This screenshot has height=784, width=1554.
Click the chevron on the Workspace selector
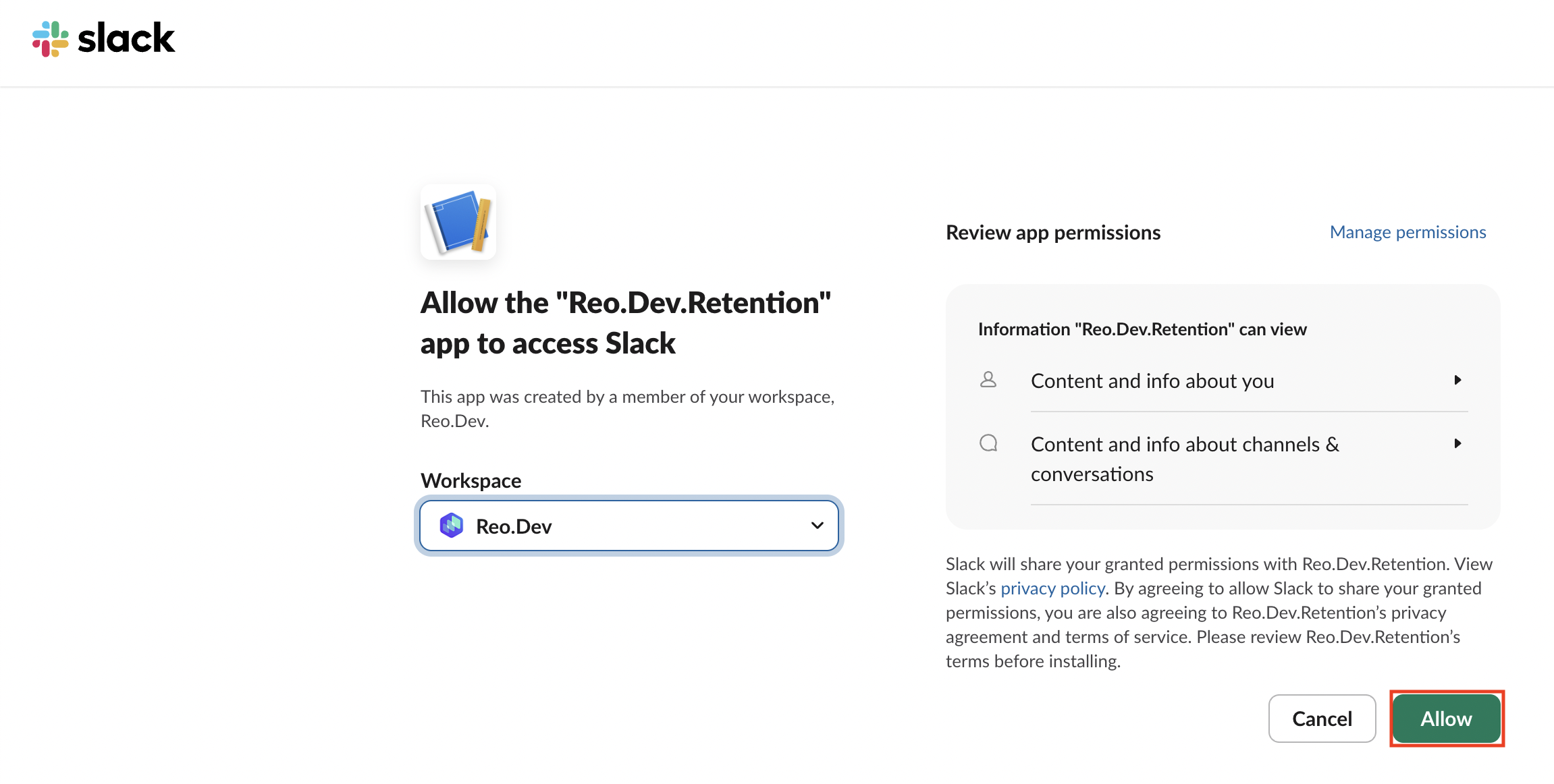(x=817, y=526)
